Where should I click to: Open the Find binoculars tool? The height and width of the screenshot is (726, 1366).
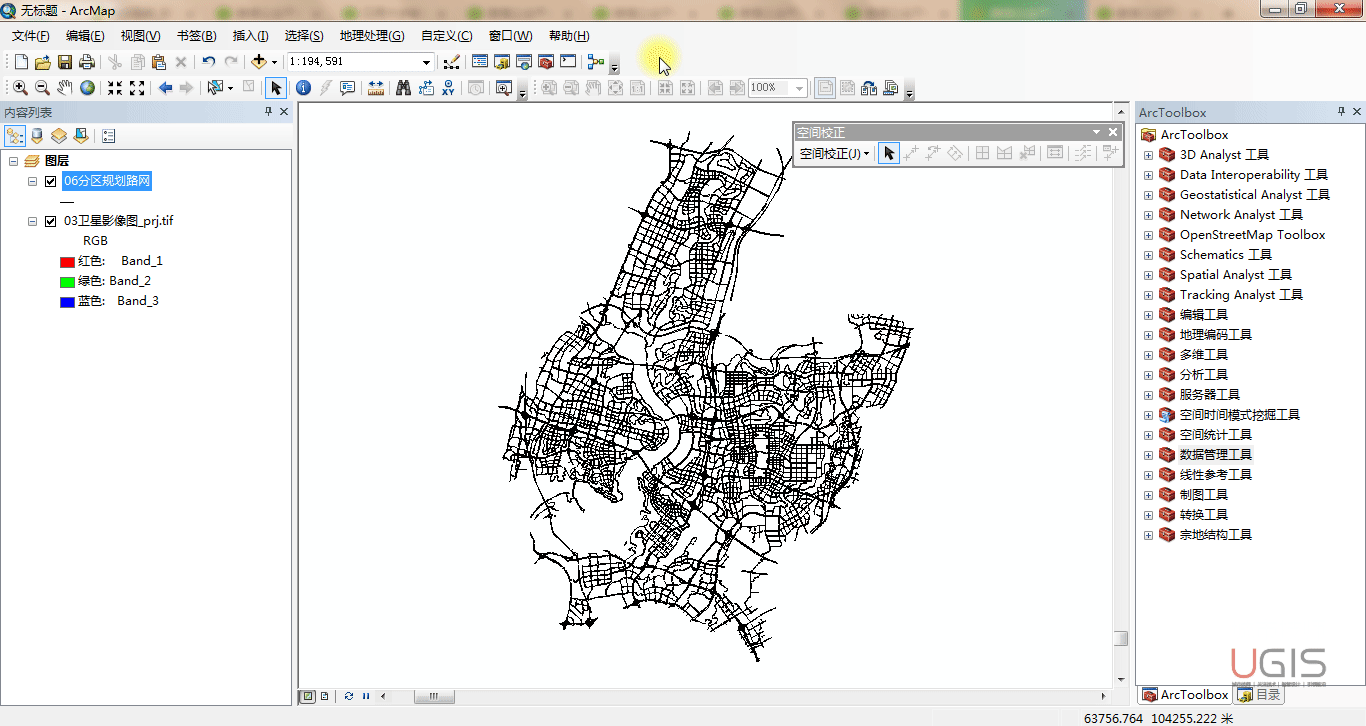click(403, 88)
